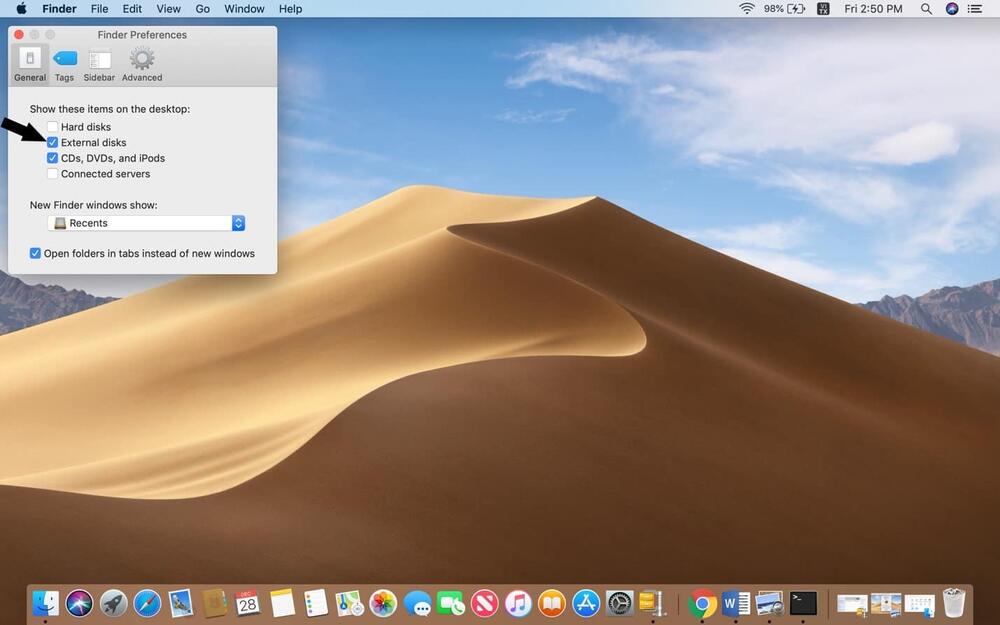Enable the Hard disks checkbox
The image size is (1000, 625).
(x=53, y=127)
